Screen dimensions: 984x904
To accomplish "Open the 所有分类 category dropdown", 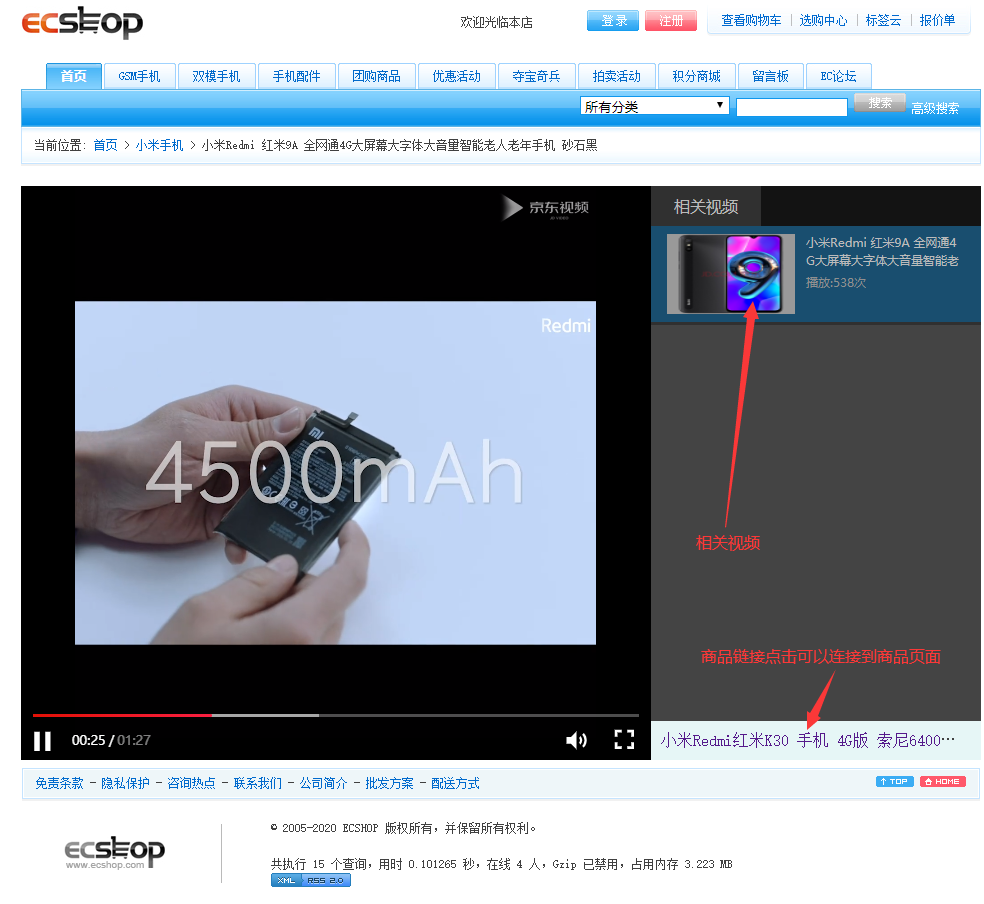I will 654,105.
